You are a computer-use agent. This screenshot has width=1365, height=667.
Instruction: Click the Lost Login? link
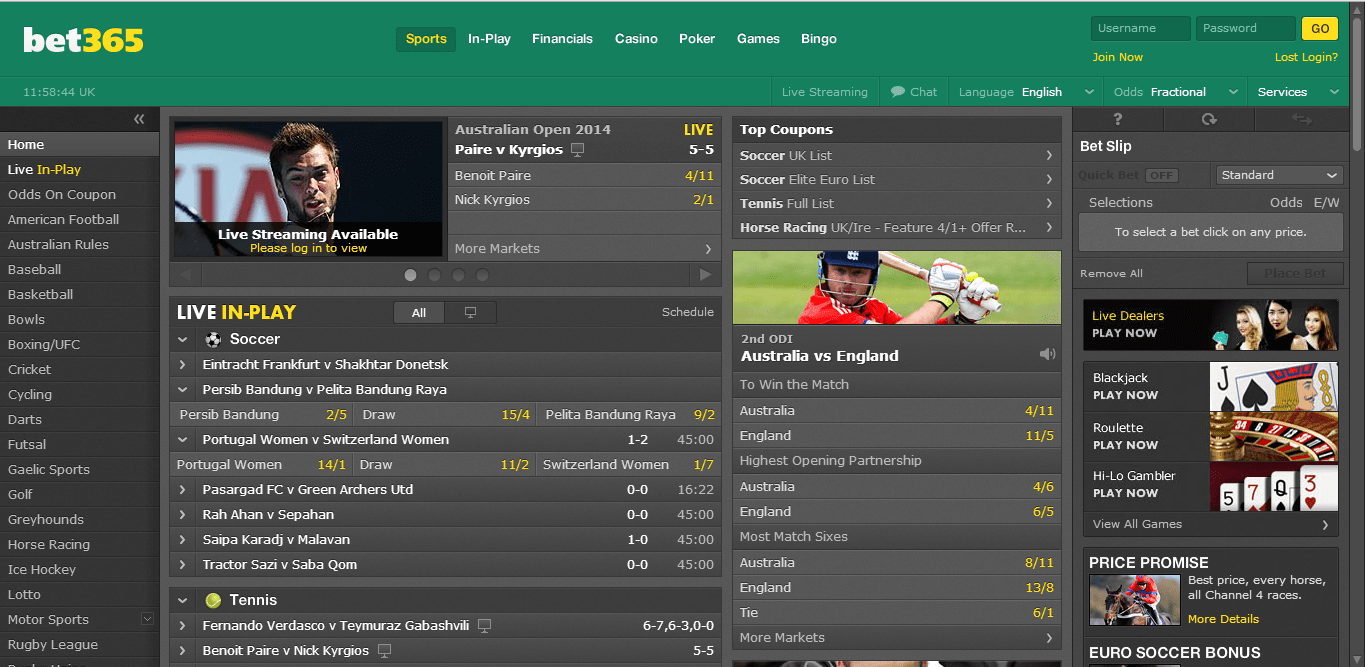pos(1306,57)
